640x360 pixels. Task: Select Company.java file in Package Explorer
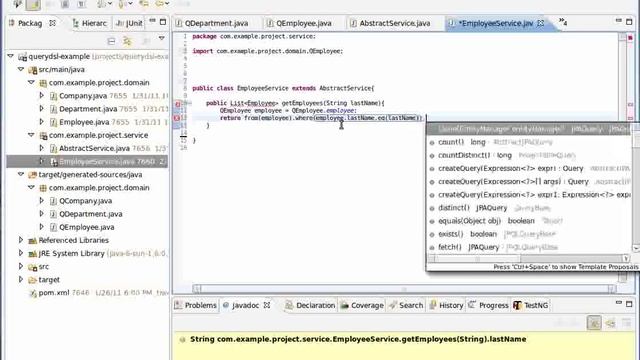83,96
